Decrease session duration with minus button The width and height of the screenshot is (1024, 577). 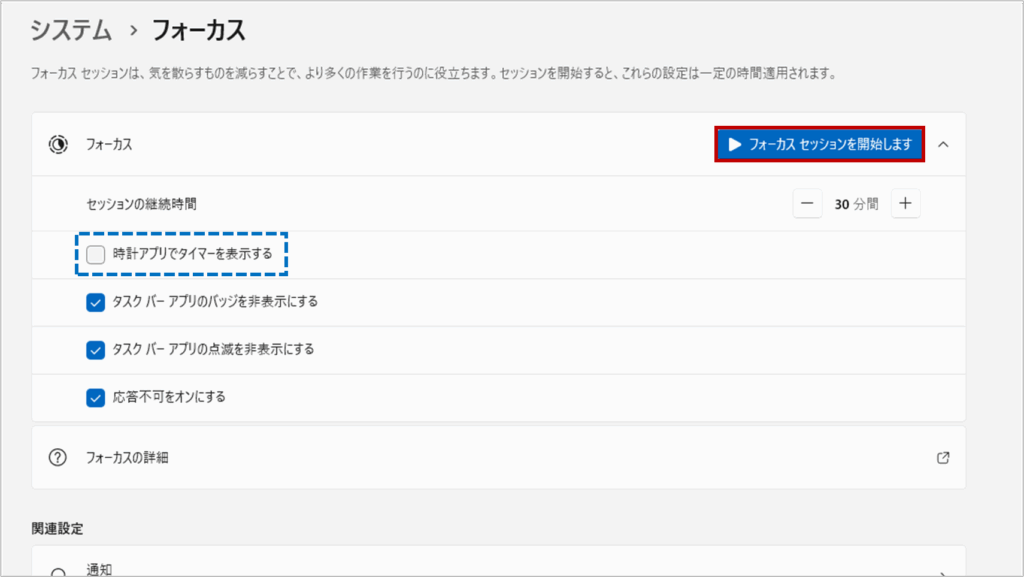coord(807,204)
